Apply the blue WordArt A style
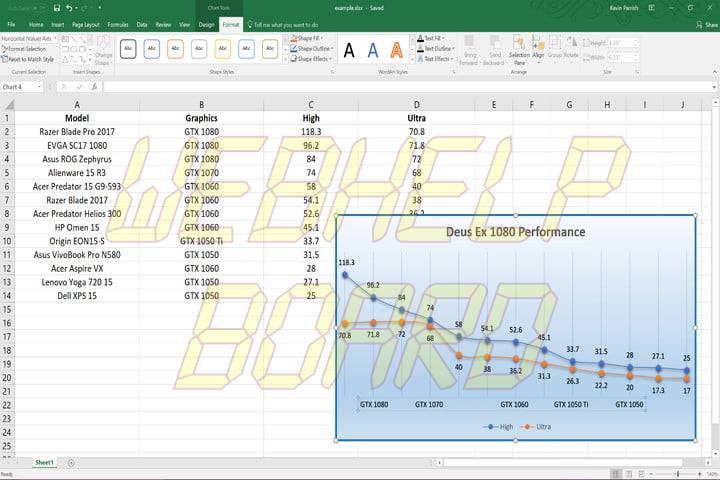 pos(373,50)
